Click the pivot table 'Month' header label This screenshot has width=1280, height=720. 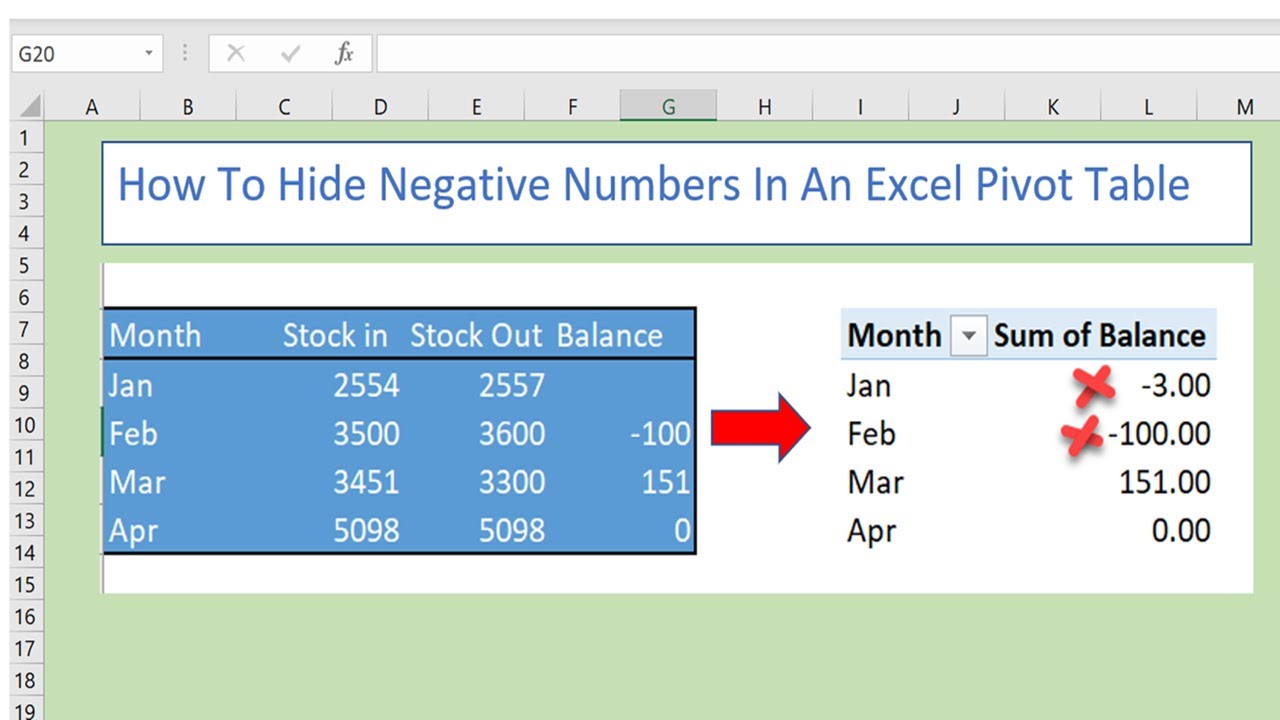click(x=894, y=335)
